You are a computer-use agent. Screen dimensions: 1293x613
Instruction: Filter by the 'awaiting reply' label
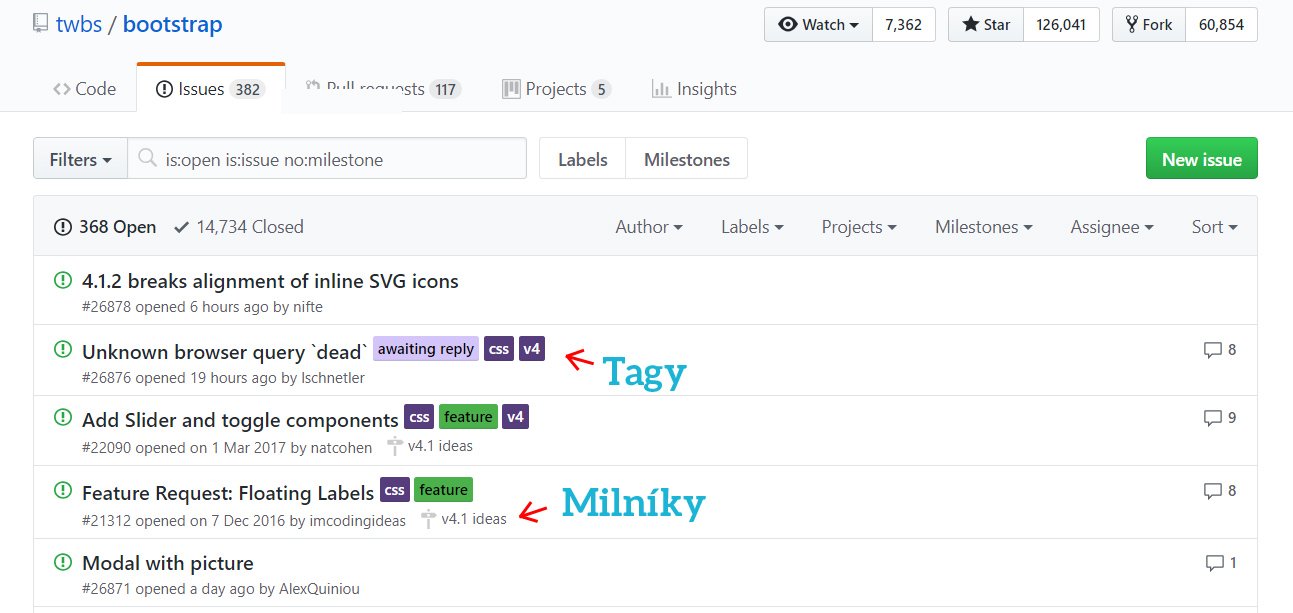pyautogui.click(x=426, y=349)
